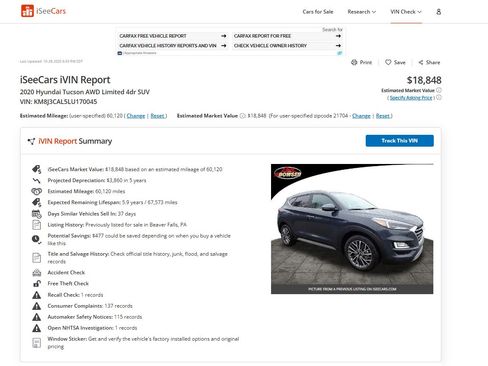Click the iSeeCars Market Value price tag icon

[37, 169]
